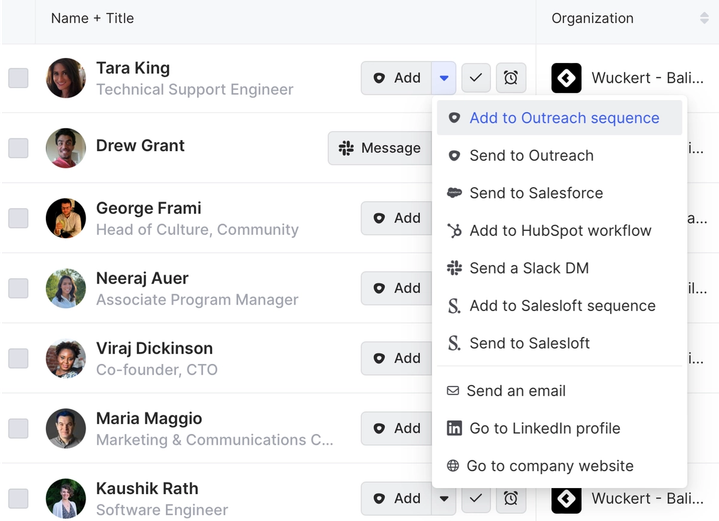This screenshot has height=521, width=719.
Task: Open Go to company website option
Action: [549, 466]
